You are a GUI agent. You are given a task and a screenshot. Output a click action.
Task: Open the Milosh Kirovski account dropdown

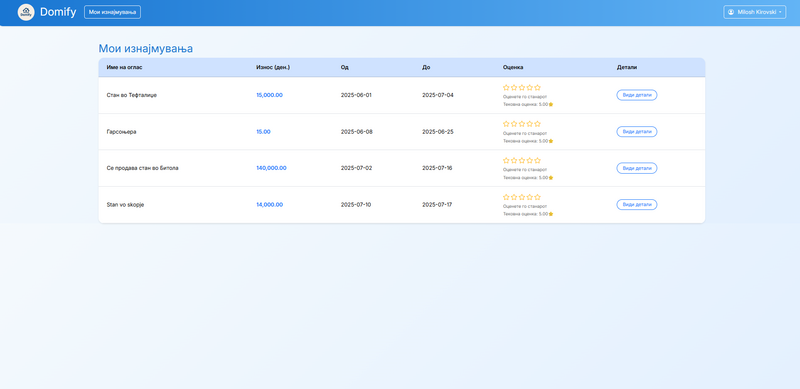pos(755,12)
